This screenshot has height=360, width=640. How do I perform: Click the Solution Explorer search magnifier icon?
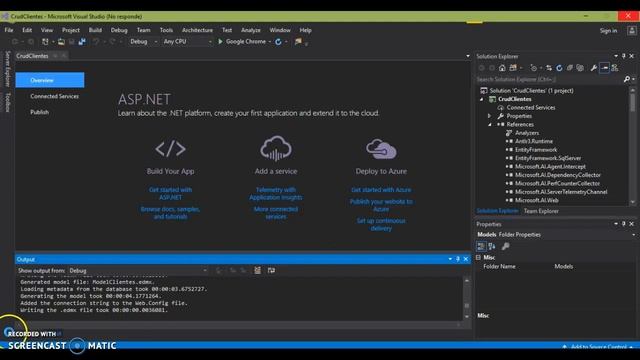click(627, 79)
